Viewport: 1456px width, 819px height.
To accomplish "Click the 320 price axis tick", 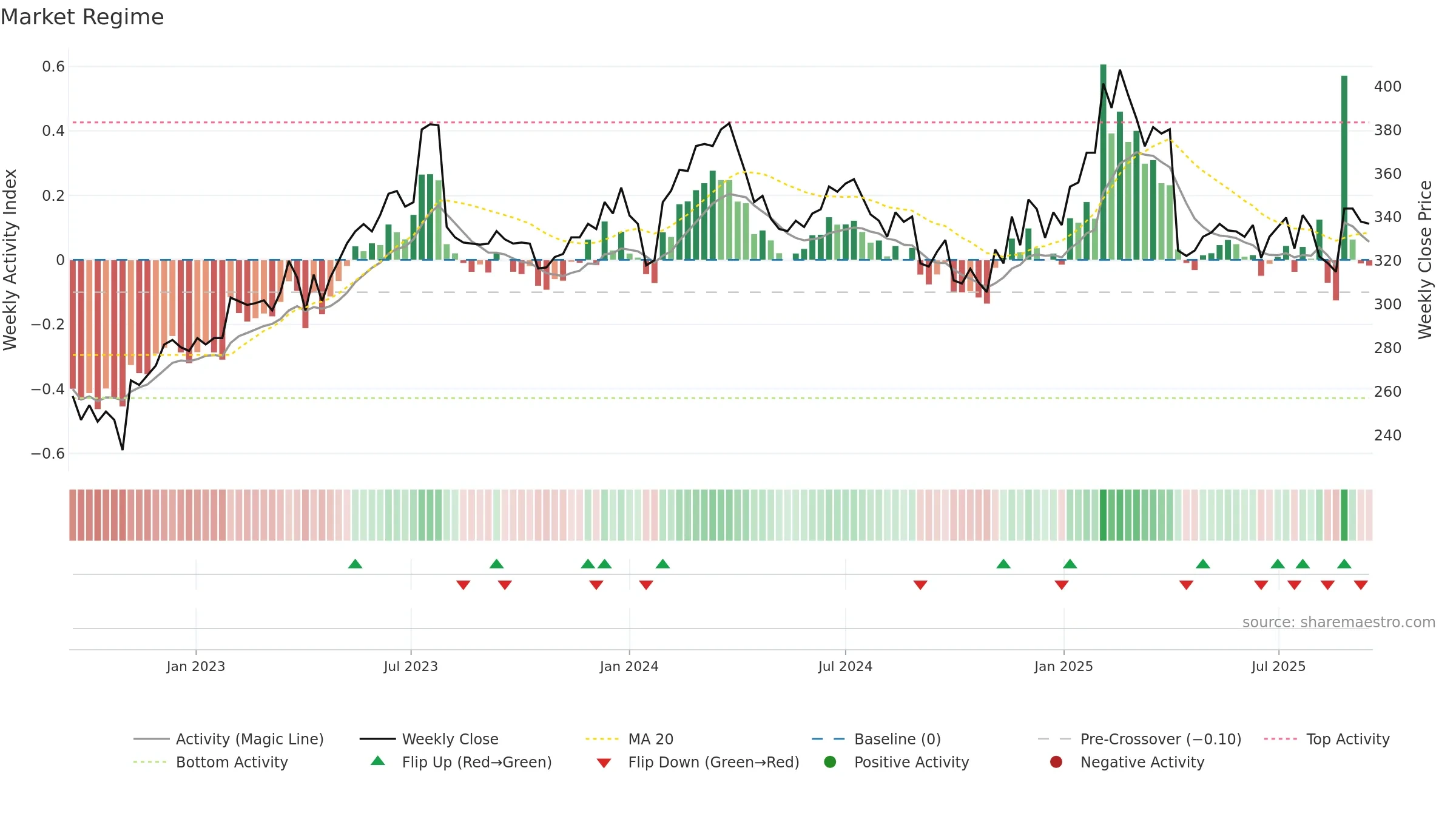I will click(1387, 261).
